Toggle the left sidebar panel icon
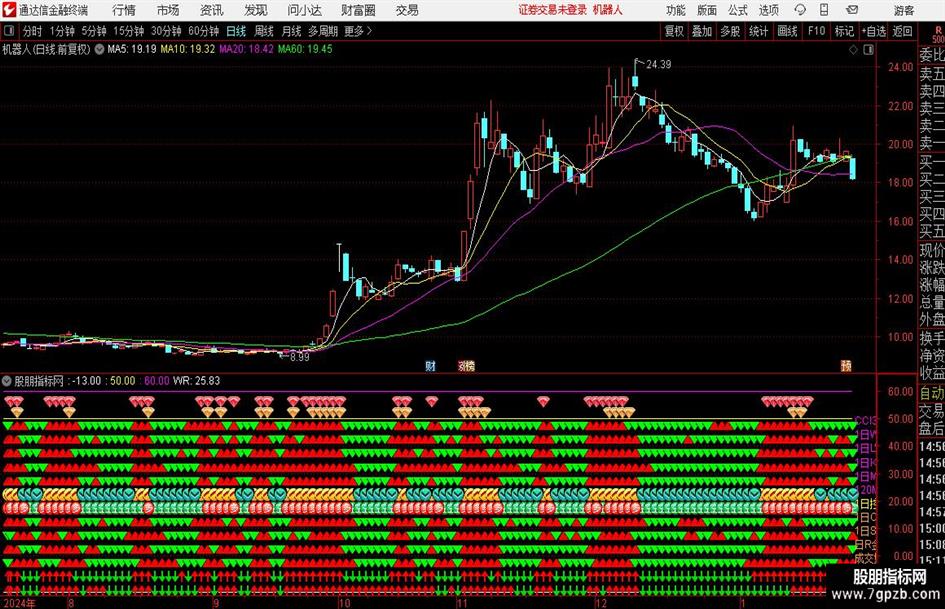Viewport: 945px width, 609px height. tap(8, 31)
